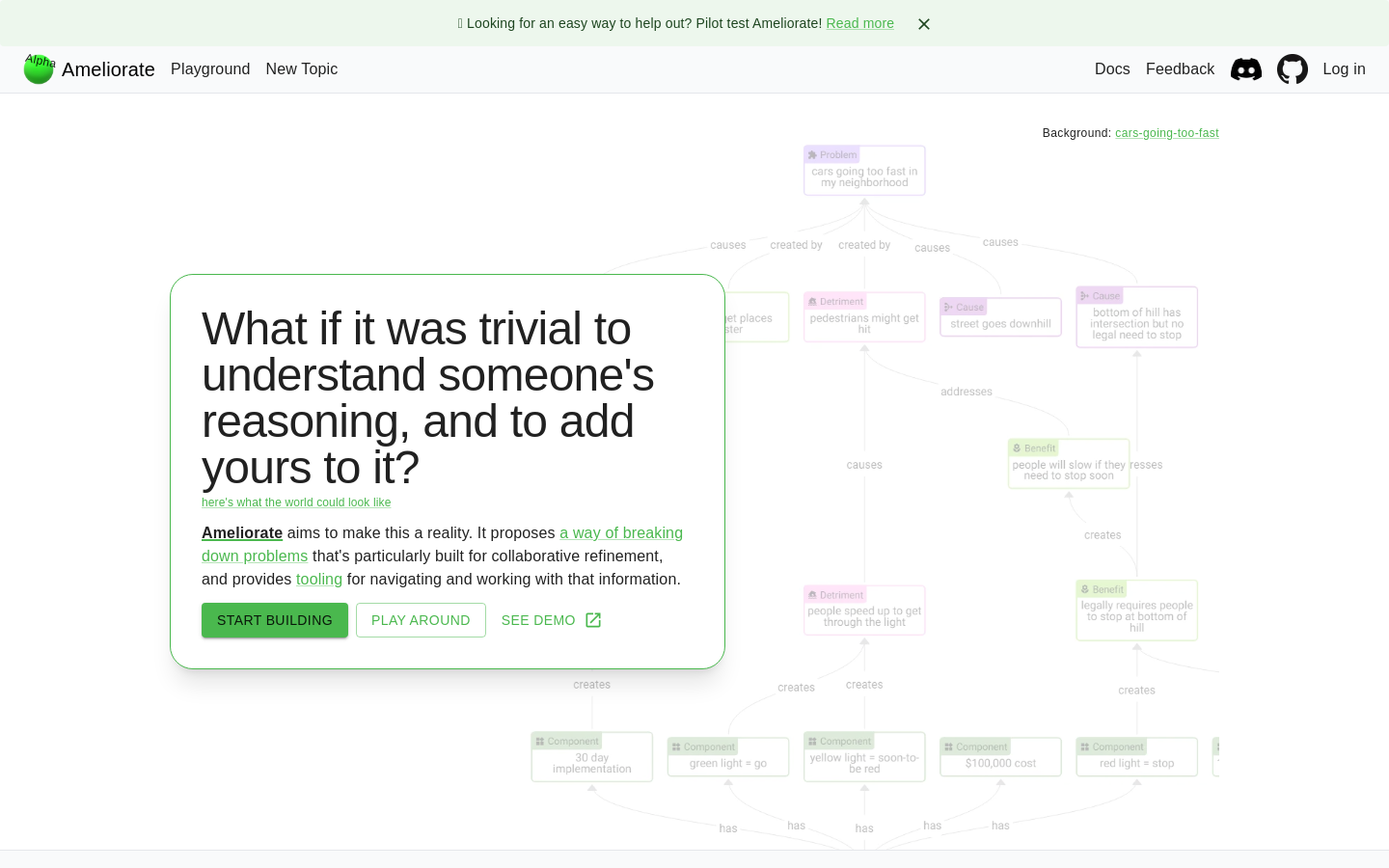Viewport: 1389px width, 868px height.
Task: Open the GitHub icon link
Action: (x=1293, y=69)
